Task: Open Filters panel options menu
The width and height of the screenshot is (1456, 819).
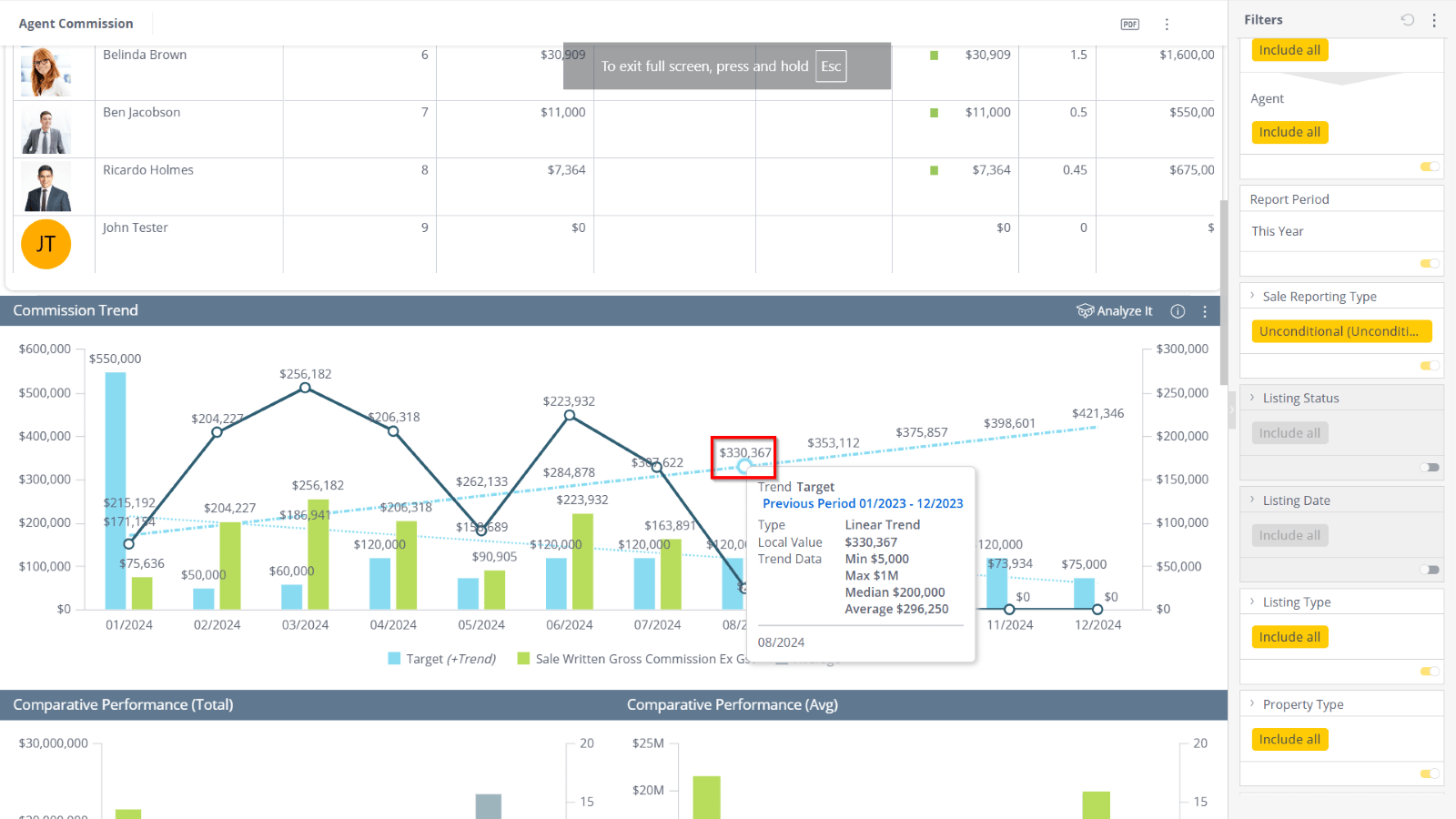Action: click(x=1434, y=20)
